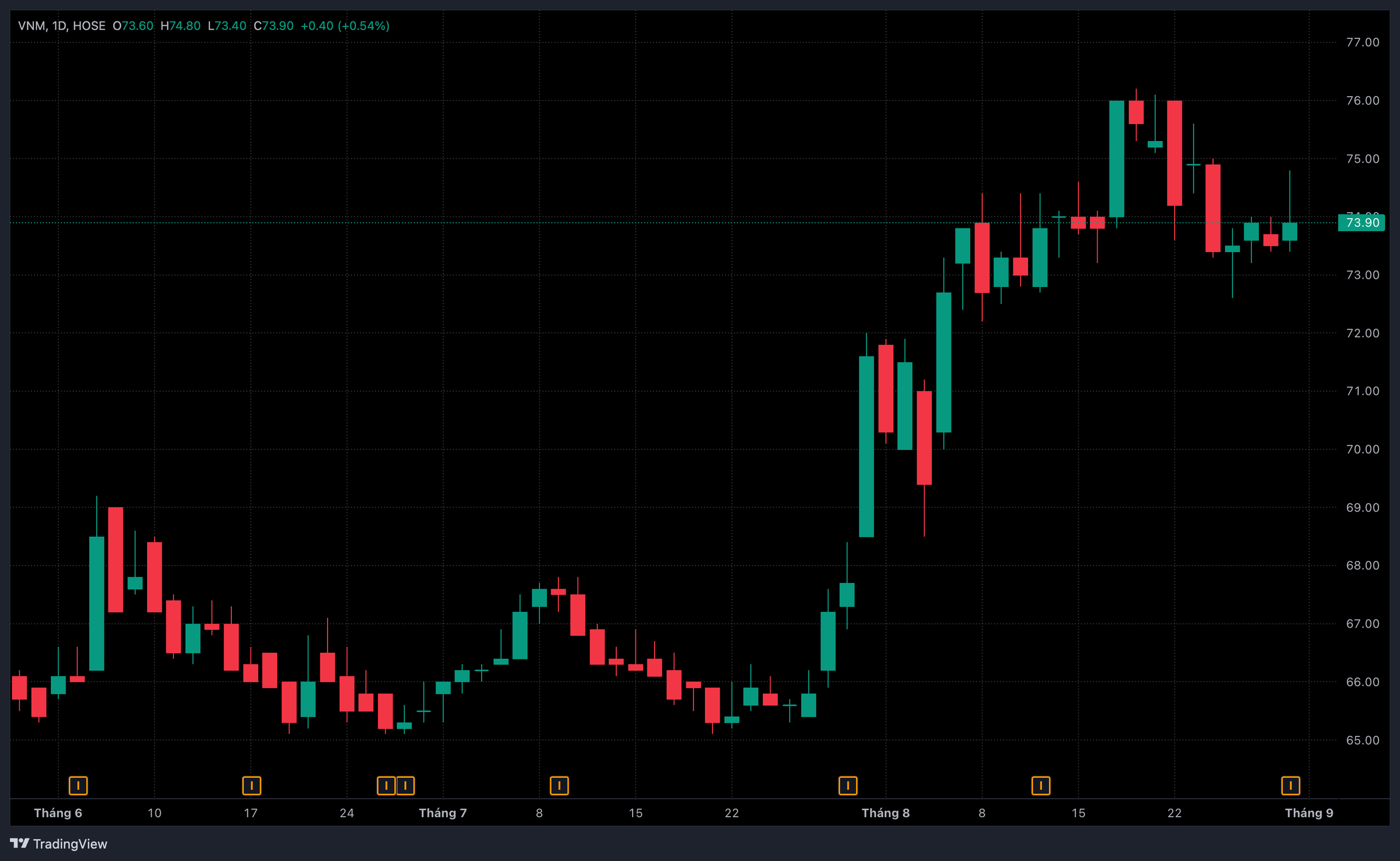The height and width of the screenshot is (861, 1400).
Task: Open the event marker just after 8 July
Action: click(x=559, y=786)
